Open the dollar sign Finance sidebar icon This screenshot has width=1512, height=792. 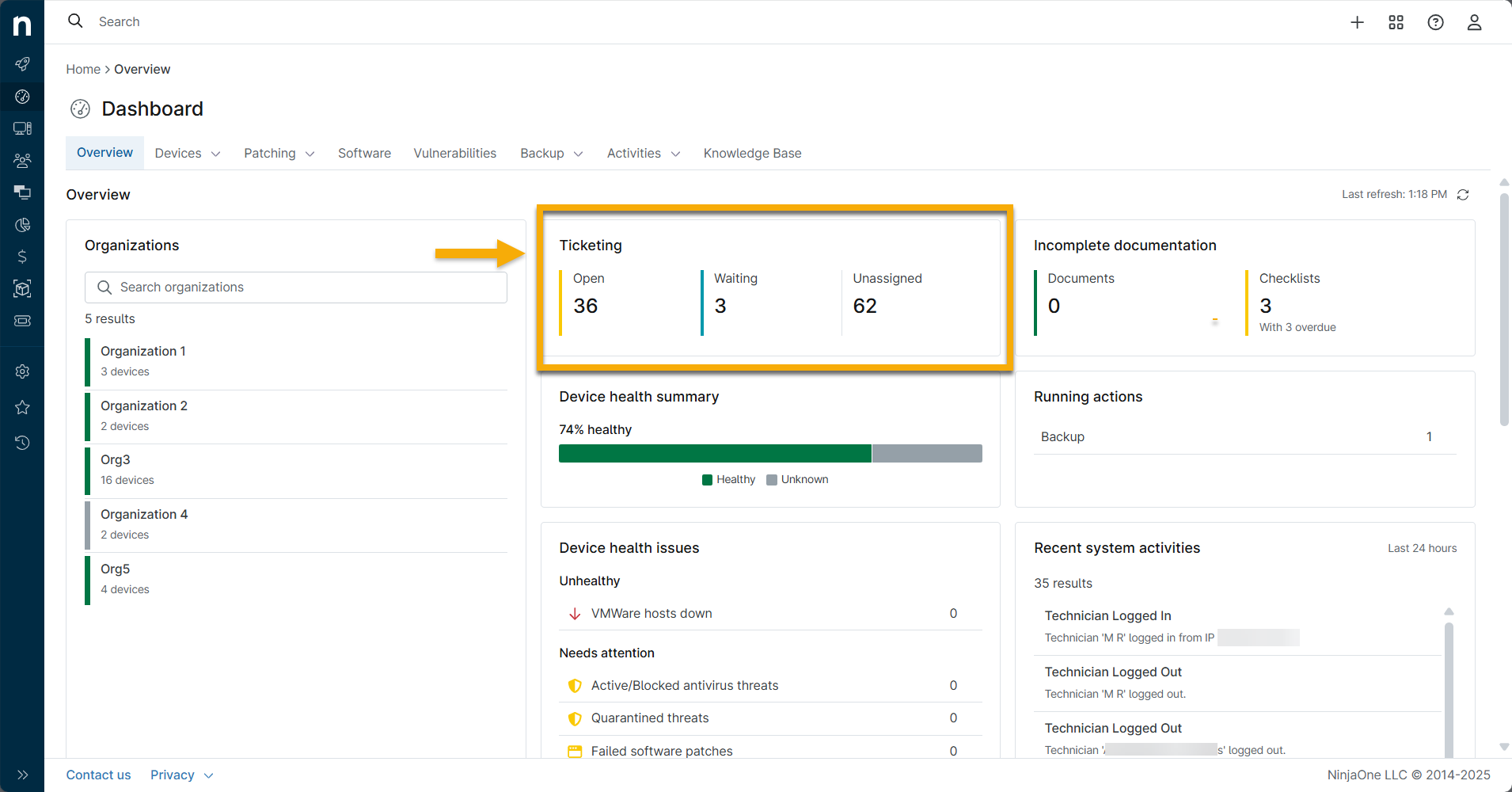[22, 257]
